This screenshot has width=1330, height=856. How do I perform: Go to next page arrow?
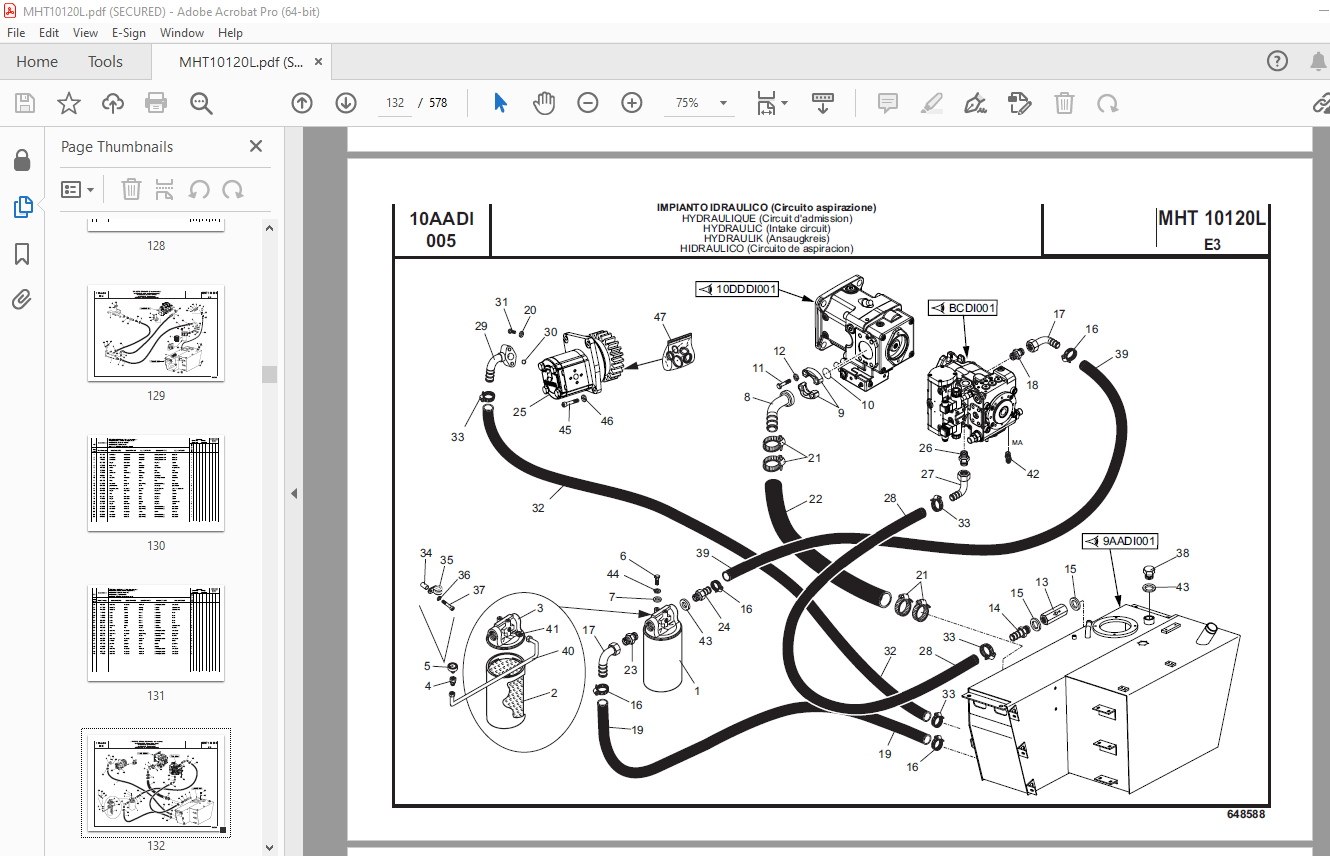tap(346, 103)
